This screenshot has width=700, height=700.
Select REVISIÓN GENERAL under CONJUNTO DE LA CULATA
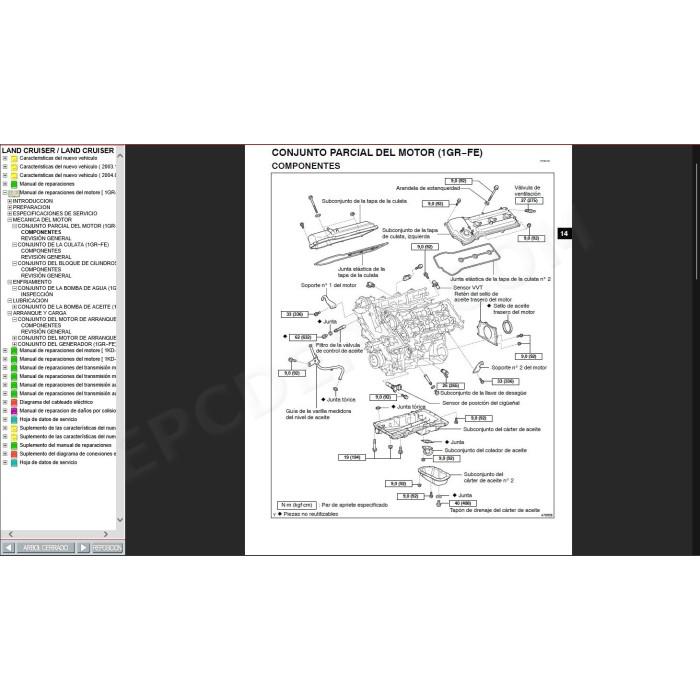46,258
